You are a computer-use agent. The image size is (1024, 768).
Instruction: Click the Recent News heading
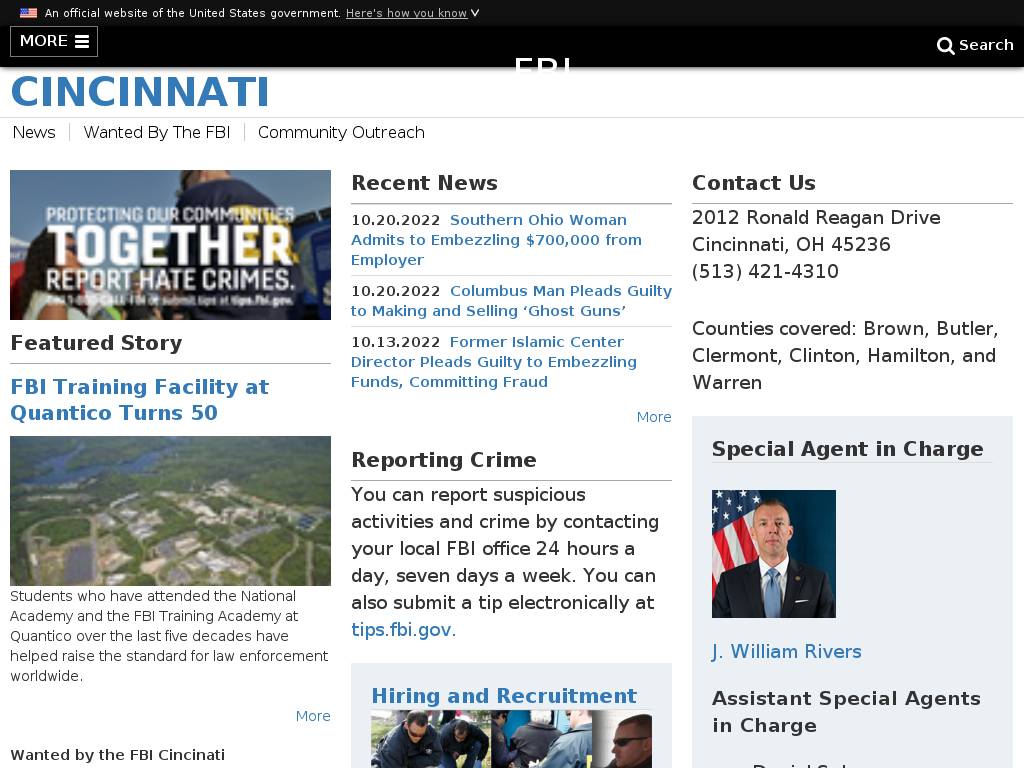[424, 183]
